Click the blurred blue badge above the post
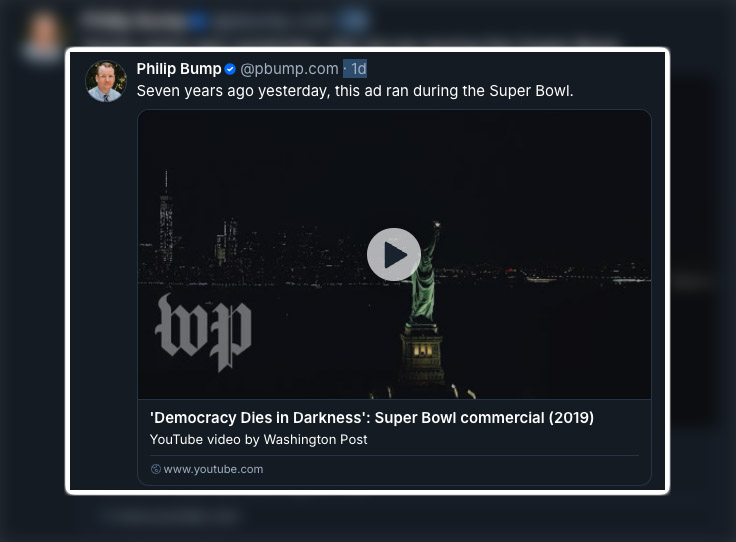Image resolution: width=736 pixels, height=542 pixels. pyautogui.click(x=199, y=20)
